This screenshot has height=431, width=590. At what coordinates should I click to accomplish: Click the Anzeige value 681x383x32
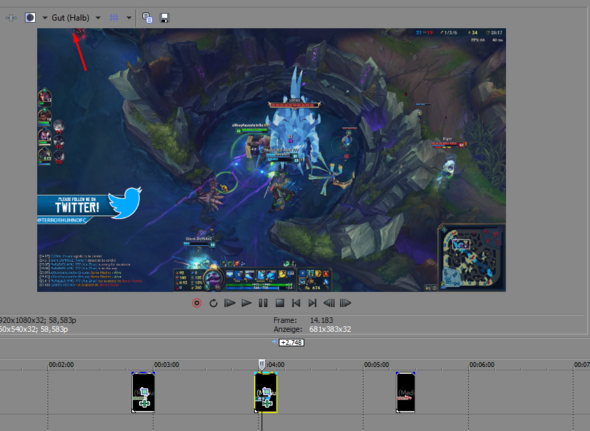click(330, 329)
